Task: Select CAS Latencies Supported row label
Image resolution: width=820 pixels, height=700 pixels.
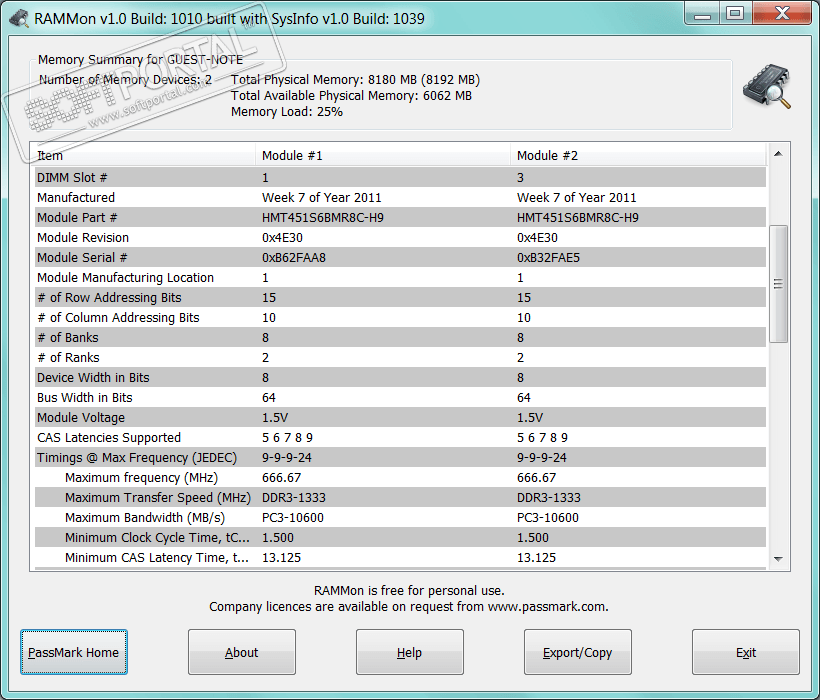Action: point(109,438)
